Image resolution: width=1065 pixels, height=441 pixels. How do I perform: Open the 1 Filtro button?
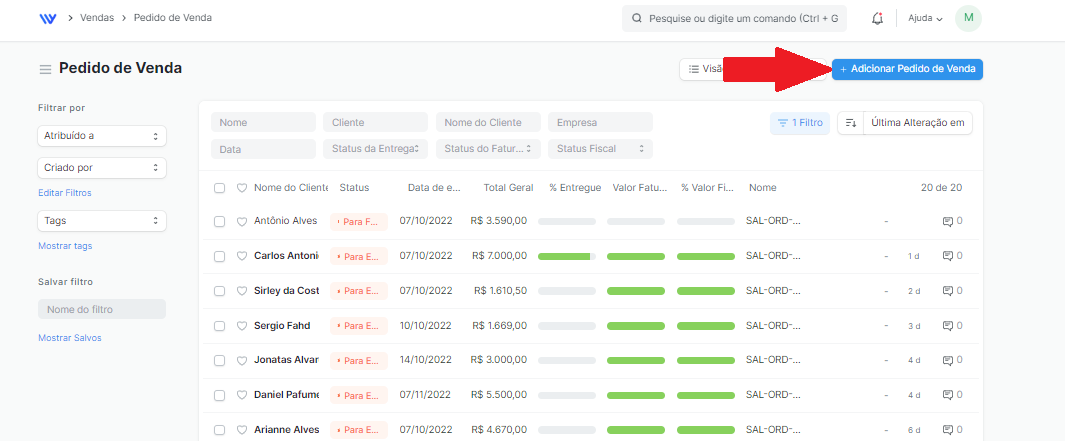pos(799,123)
